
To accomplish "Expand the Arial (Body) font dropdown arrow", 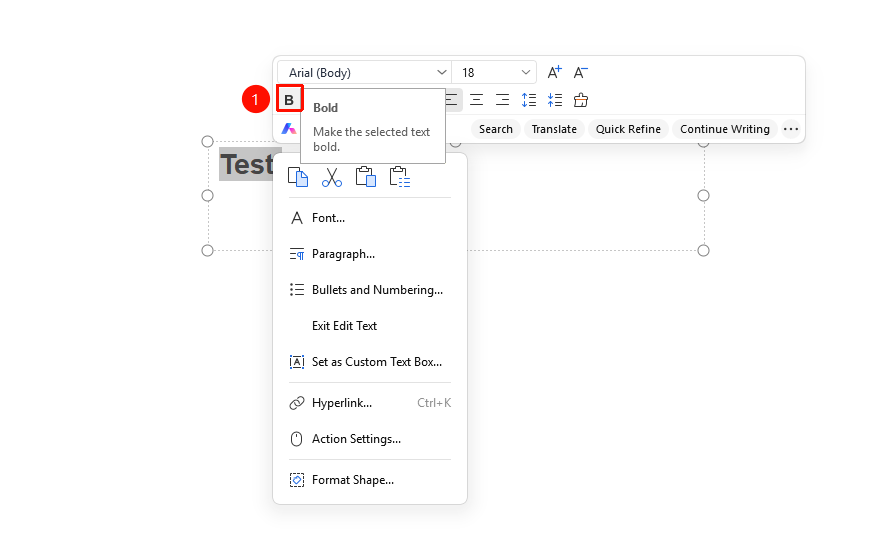I will pyautogui.click(x=442, y=73).
